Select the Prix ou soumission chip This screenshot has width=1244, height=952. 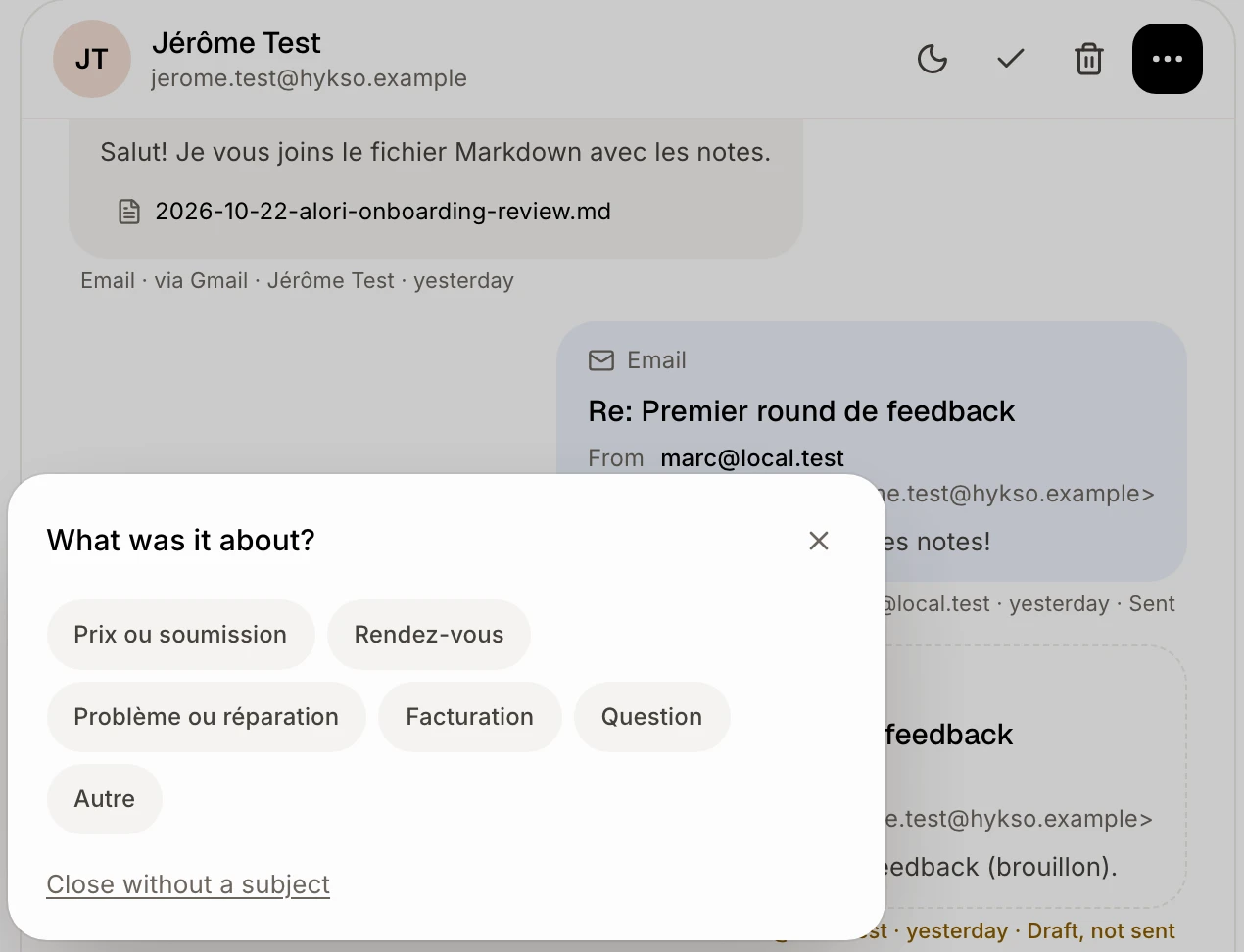click(x=180, y=635)
